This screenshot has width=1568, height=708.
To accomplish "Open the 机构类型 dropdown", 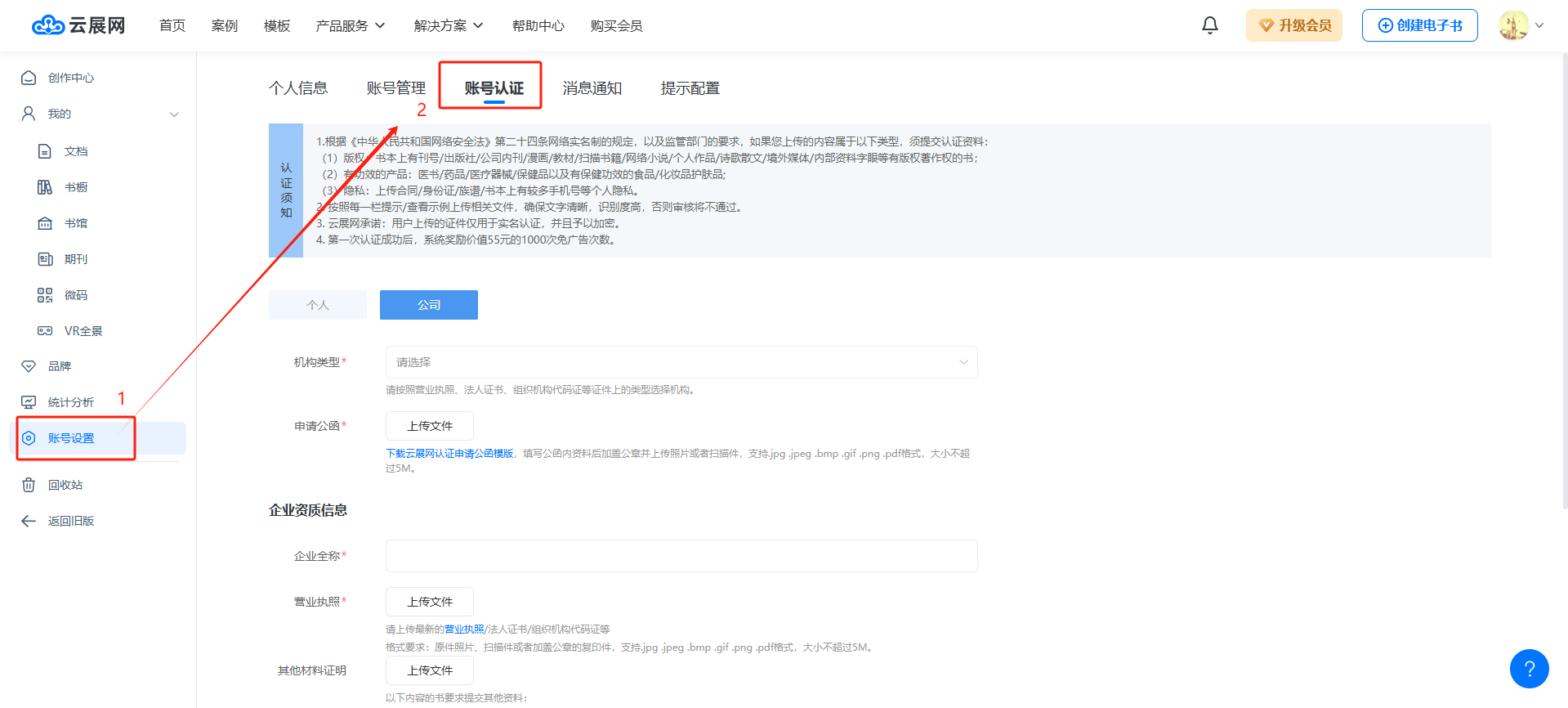I will coord(681,362).
